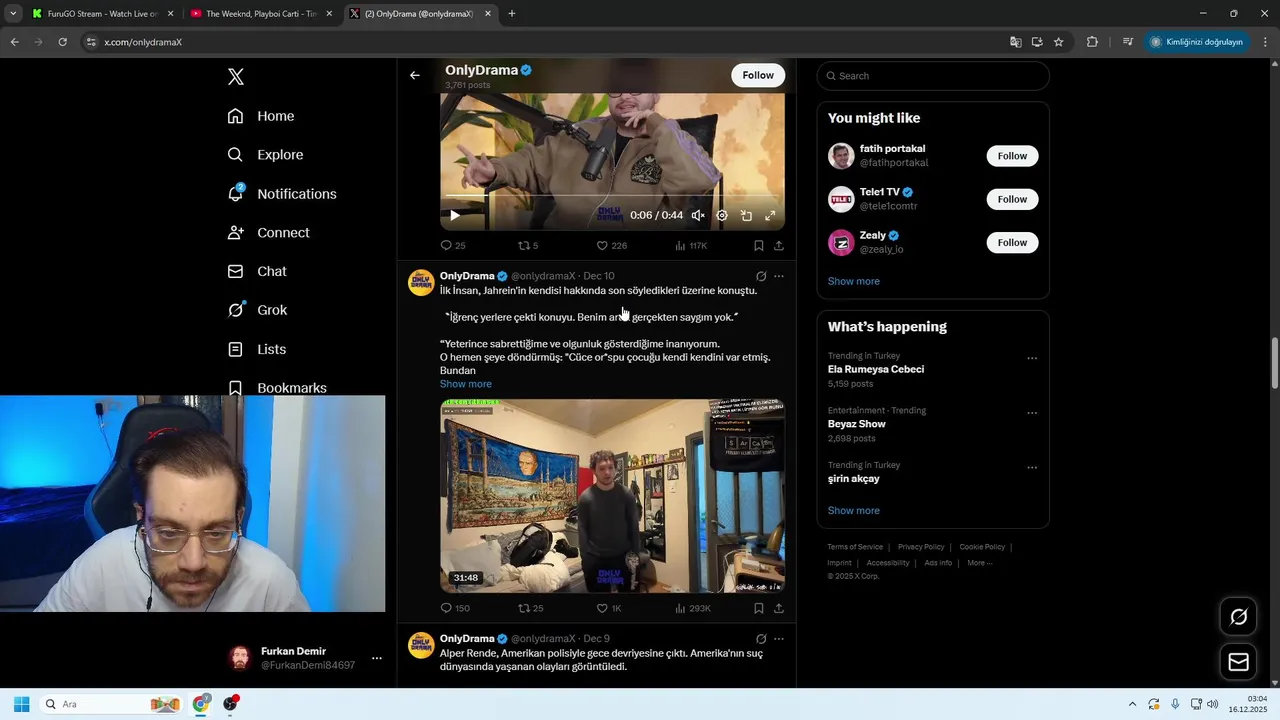Image resolution: width=1280 pixels, height=720 pixels.
Task: View analytics showing 293K views
Action: pos(693,608)
